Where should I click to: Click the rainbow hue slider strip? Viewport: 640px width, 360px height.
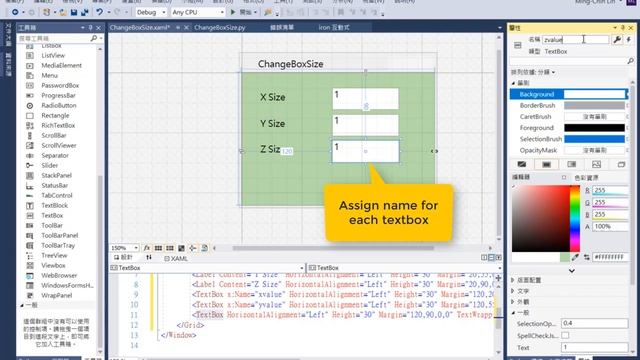point(575,218)
